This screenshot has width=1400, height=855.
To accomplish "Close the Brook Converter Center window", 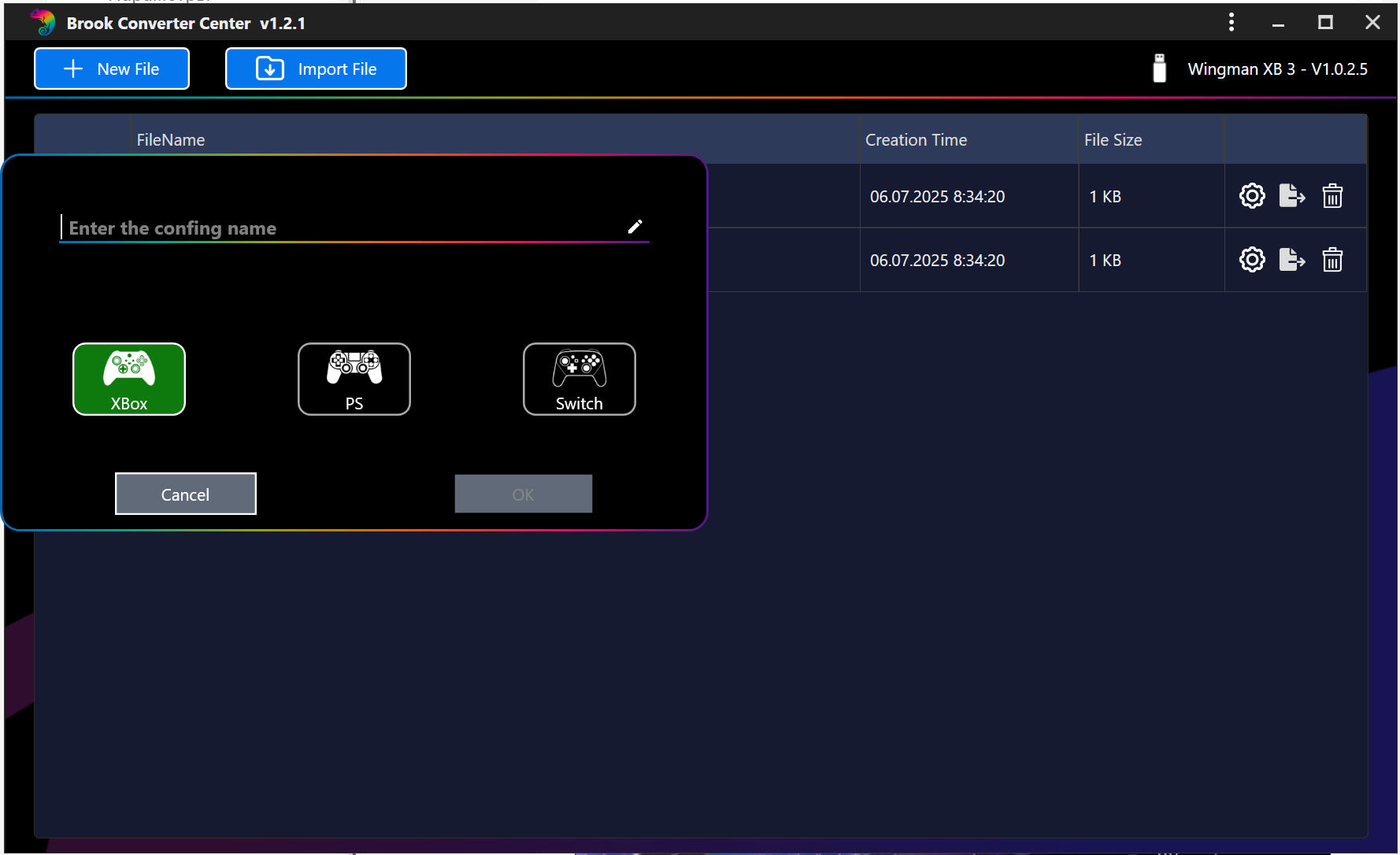I will 1372,23.
